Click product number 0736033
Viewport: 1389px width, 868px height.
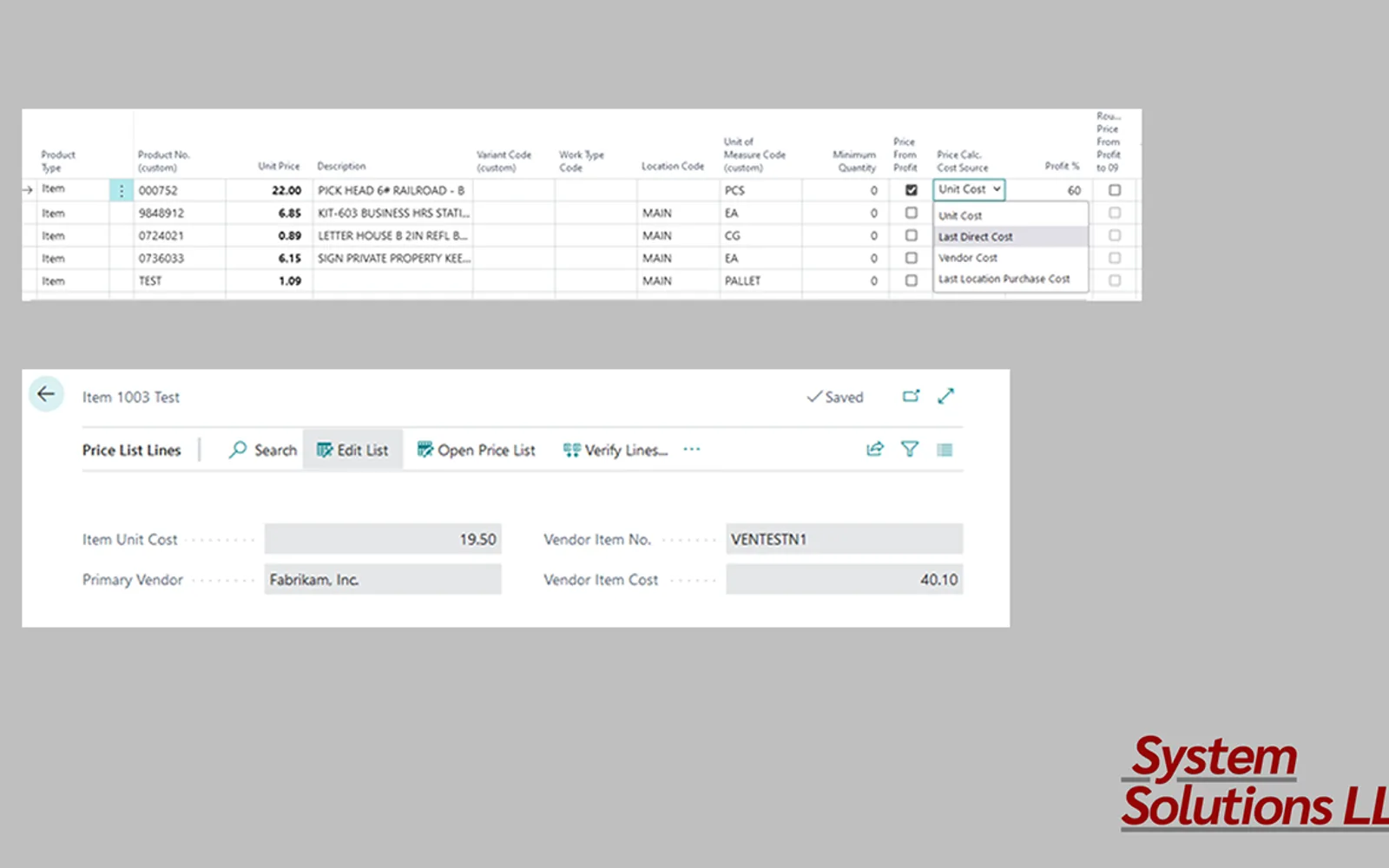[x=161, y=258]
